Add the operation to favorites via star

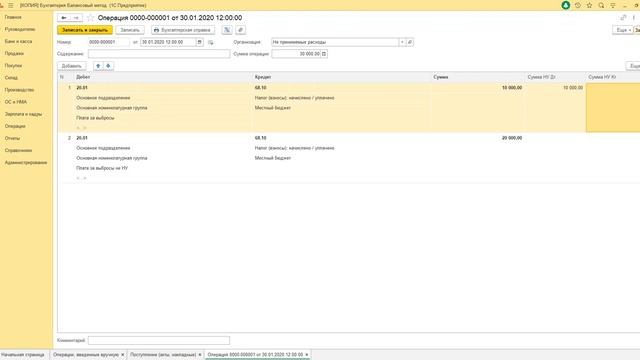tap(90, 18)
